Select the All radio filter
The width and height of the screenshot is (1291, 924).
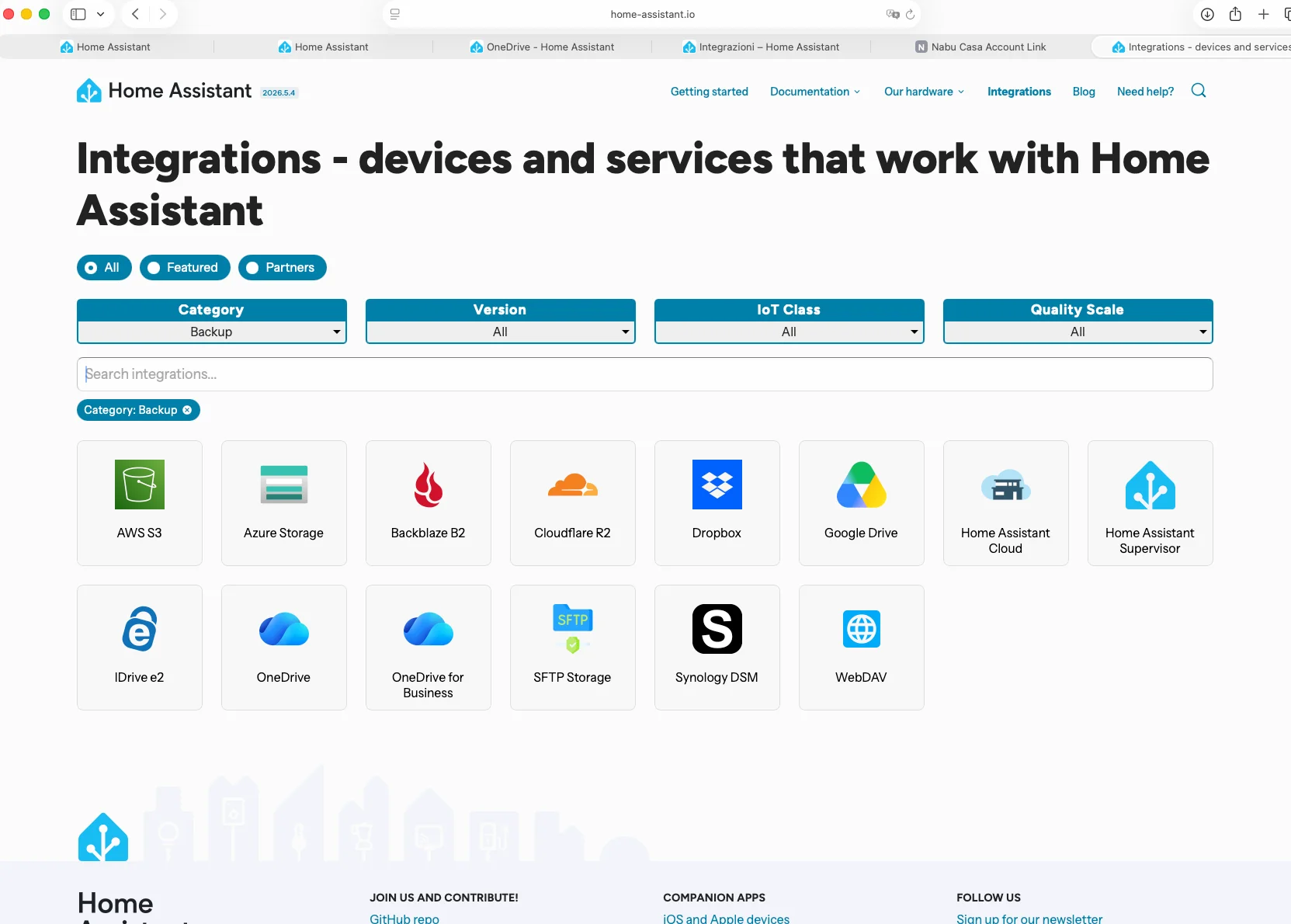click(104, 267)
